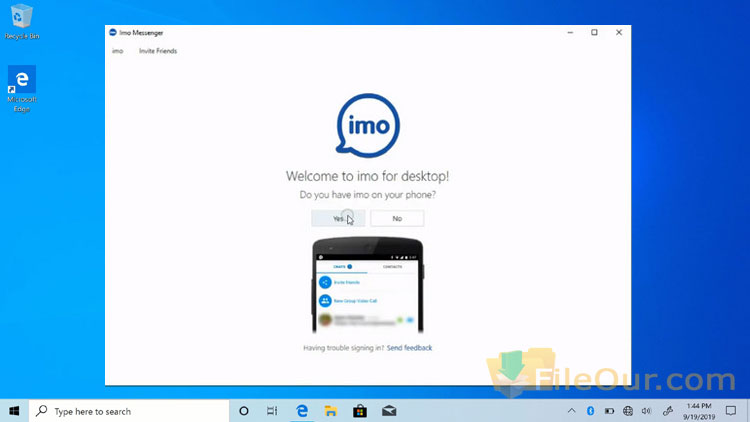Open Task View on the taskbar
750x422 pixels.
272,411
